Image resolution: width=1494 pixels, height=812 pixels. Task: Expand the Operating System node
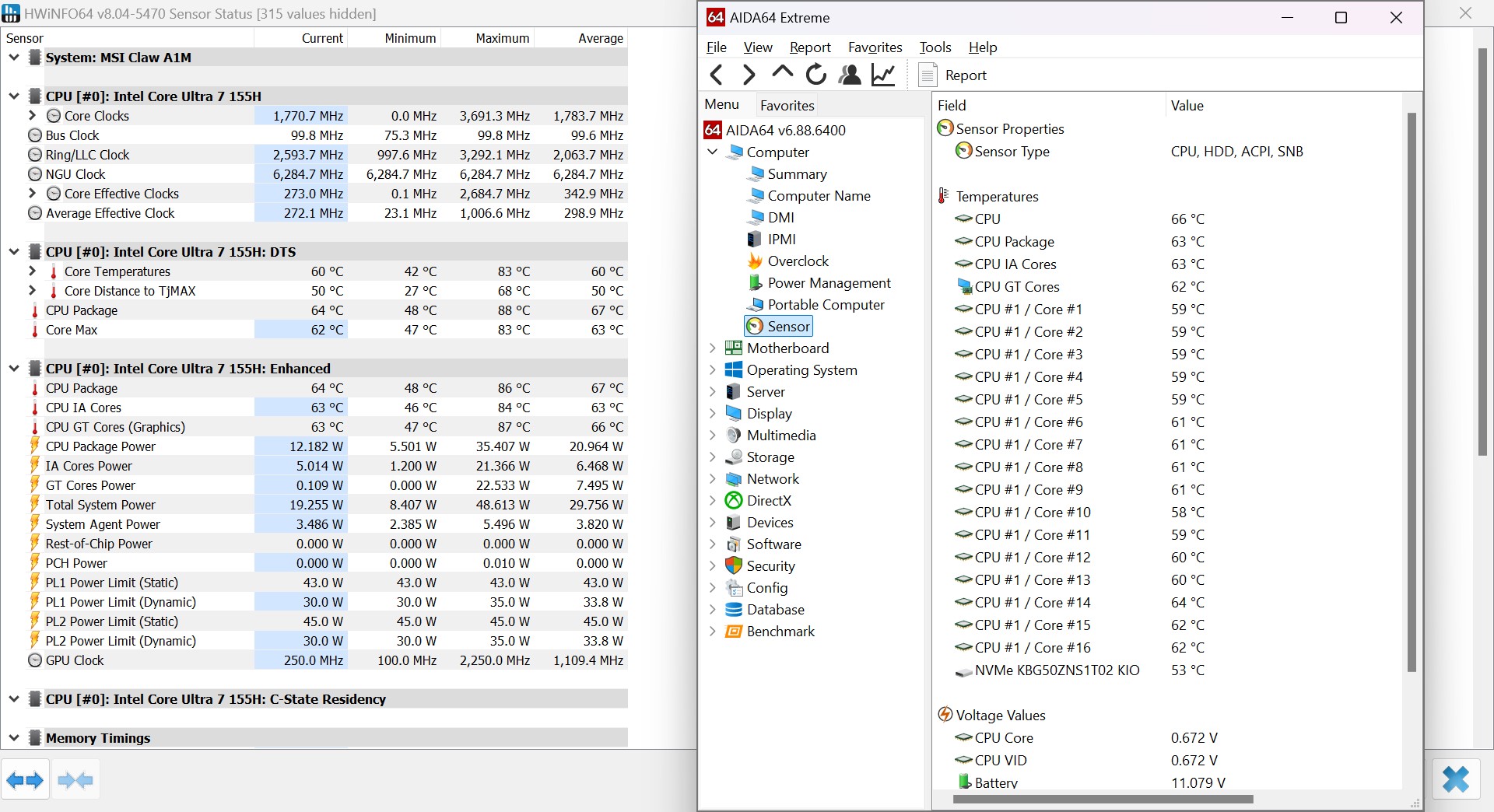click(x=712, y=370)
